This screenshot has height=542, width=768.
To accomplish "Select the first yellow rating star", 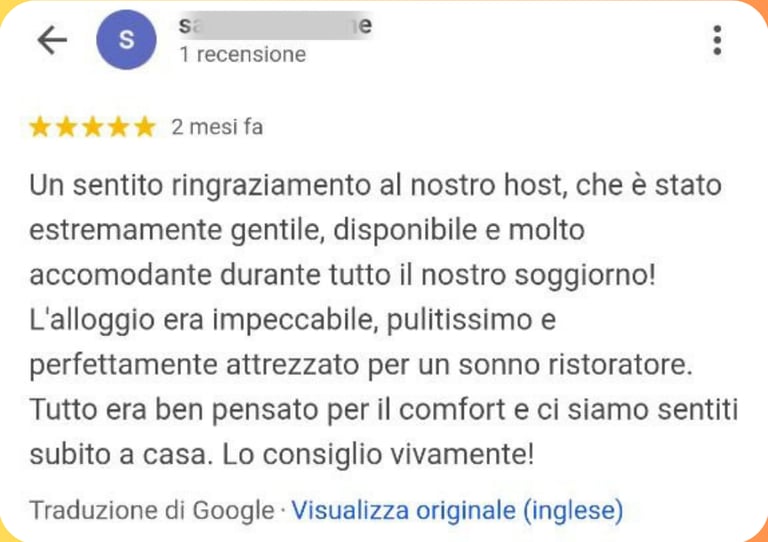I will [40, 127].
